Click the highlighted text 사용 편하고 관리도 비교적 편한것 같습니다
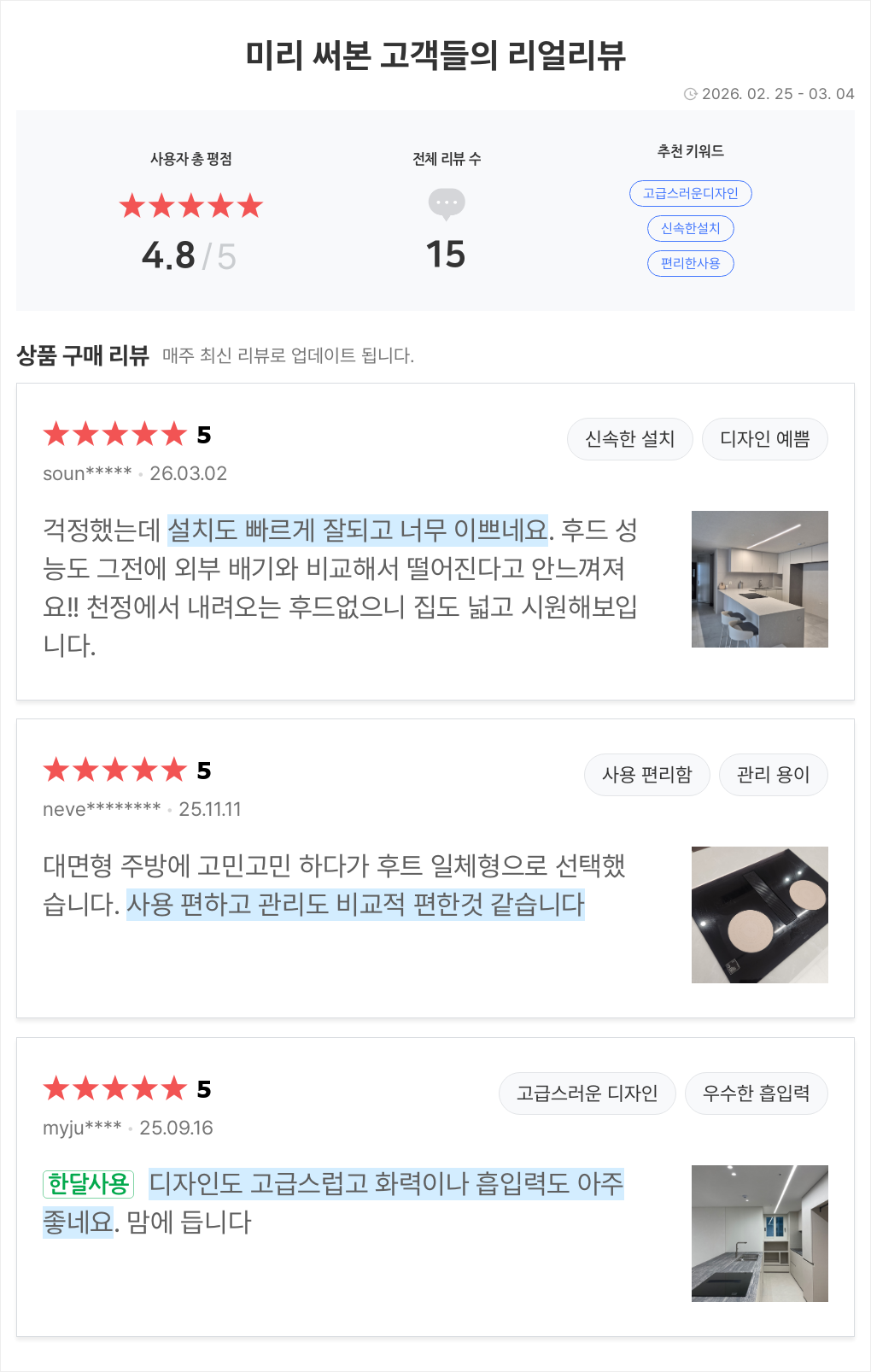871x1372 pixels. tap(355, 905)
